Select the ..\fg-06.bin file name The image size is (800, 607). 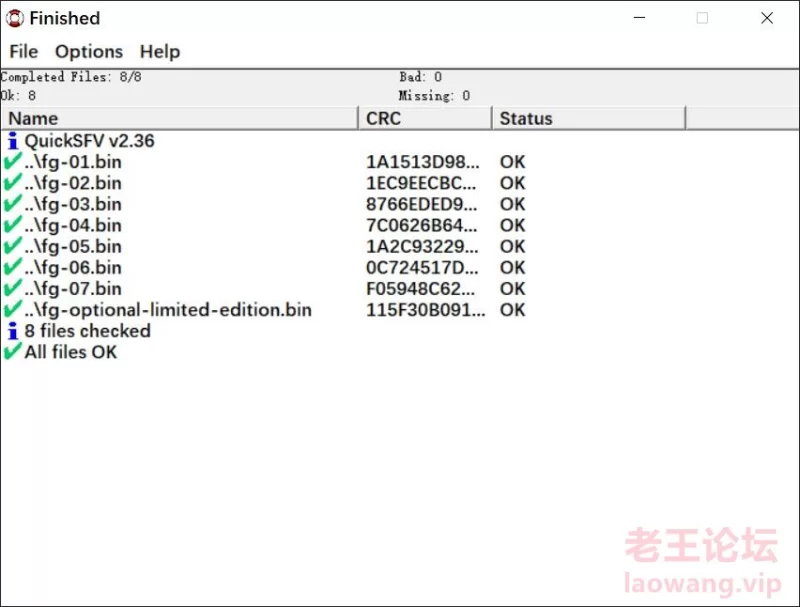[73, 268]
